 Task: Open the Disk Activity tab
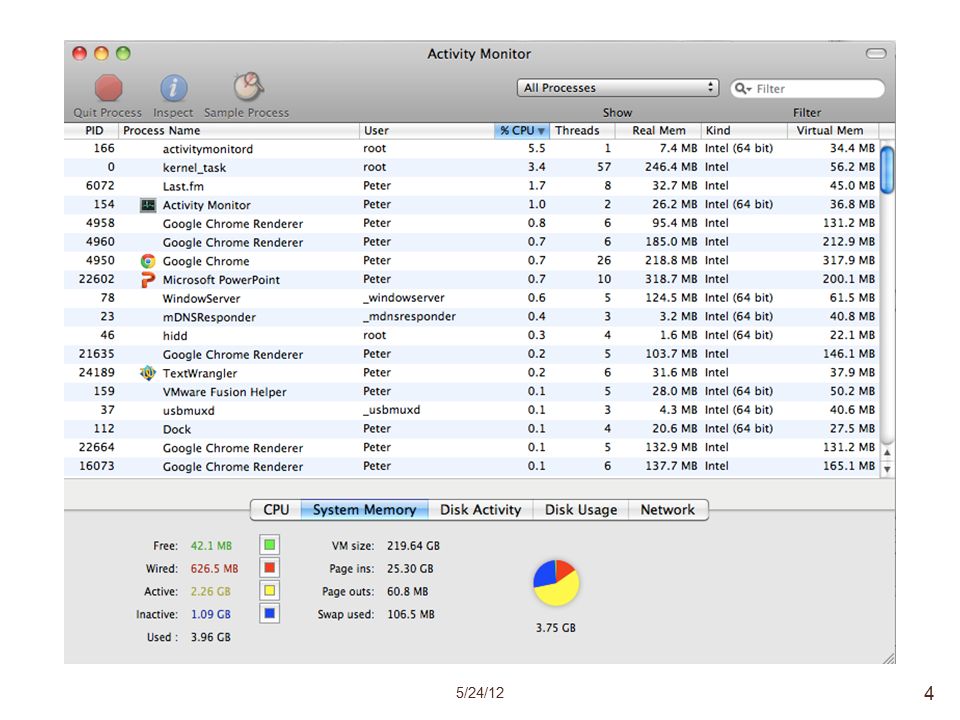pyautogui.click(x=481, y=510)
